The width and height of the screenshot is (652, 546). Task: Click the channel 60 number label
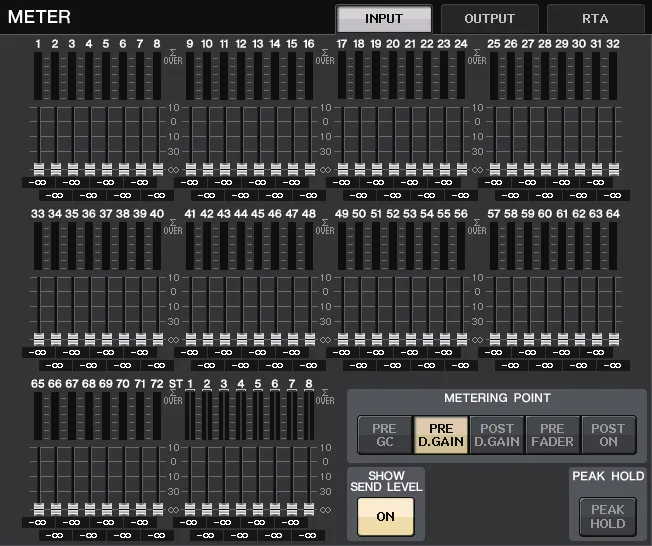click(545, 214)
